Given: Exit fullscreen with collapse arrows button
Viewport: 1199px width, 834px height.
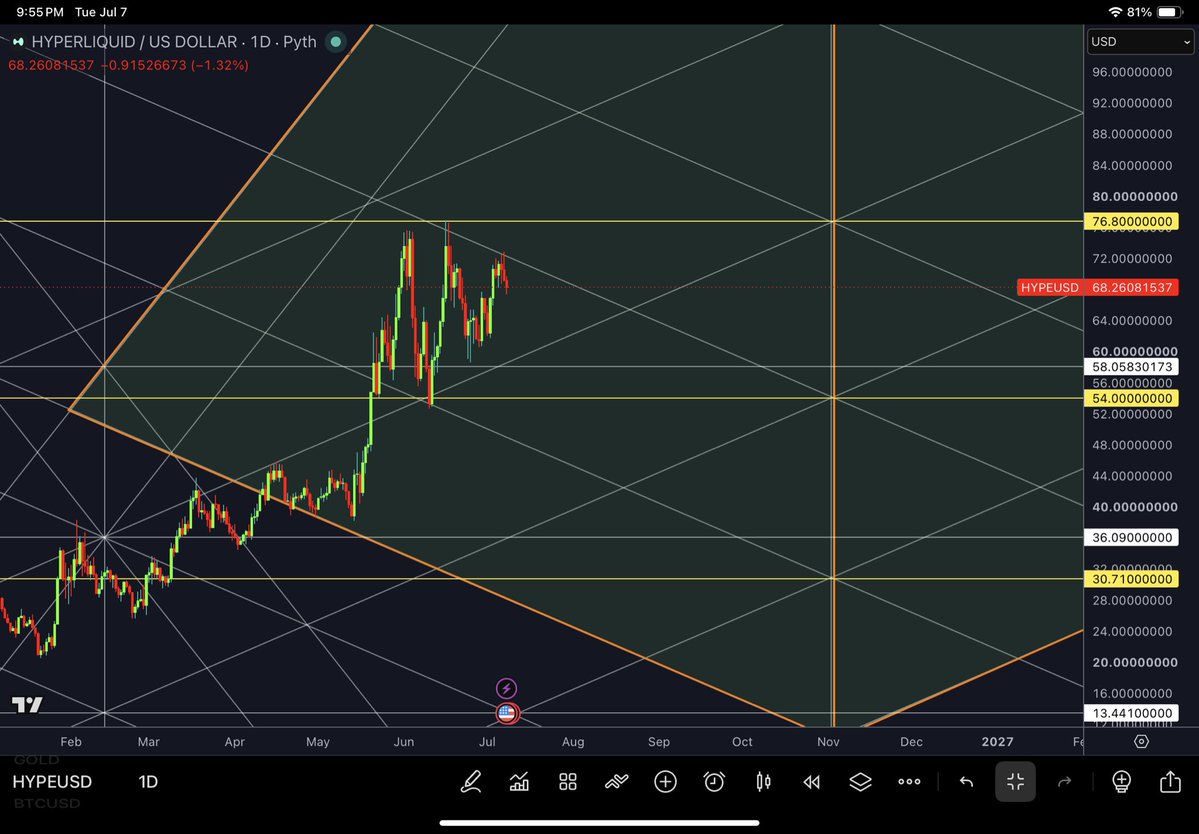Looking at the screenshot, I should (x=1015, y=781).
